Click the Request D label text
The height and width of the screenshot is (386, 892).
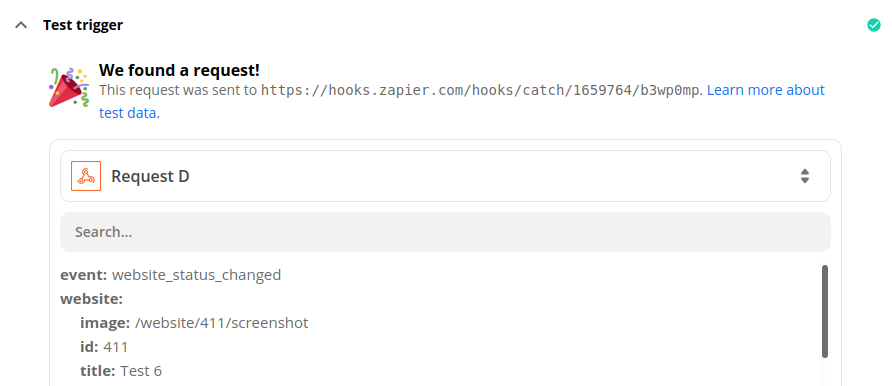(x=150, y=176)
